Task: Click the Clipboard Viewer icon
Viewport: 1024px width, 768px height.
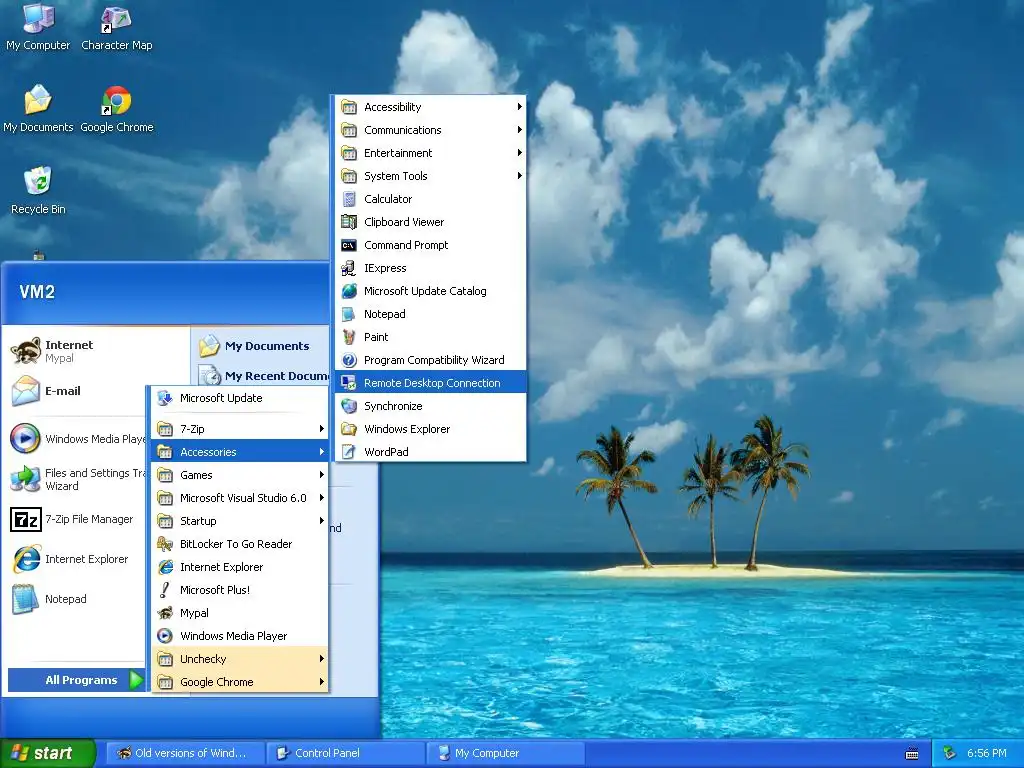Action: tap(349, 222)
